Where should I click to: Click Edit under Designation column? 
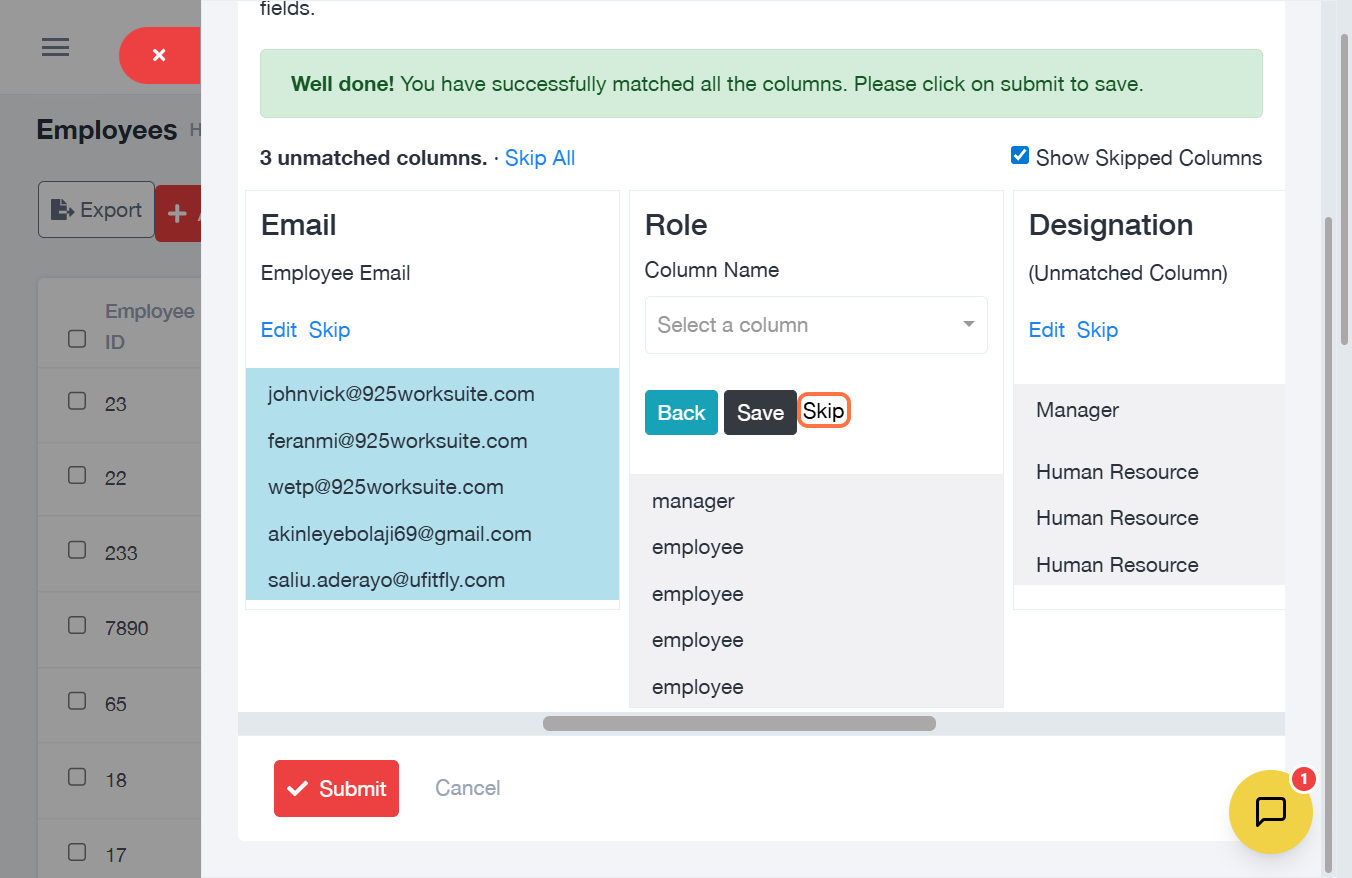point(1046,330)
